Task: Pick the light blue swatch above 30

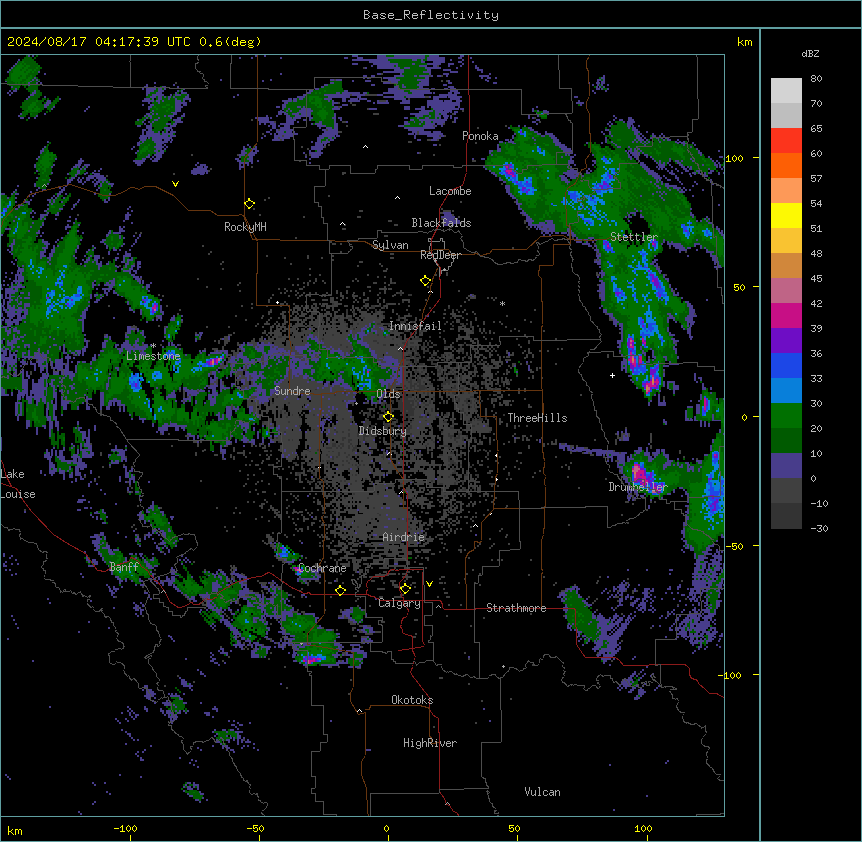Action: click(x=786, y=390)
